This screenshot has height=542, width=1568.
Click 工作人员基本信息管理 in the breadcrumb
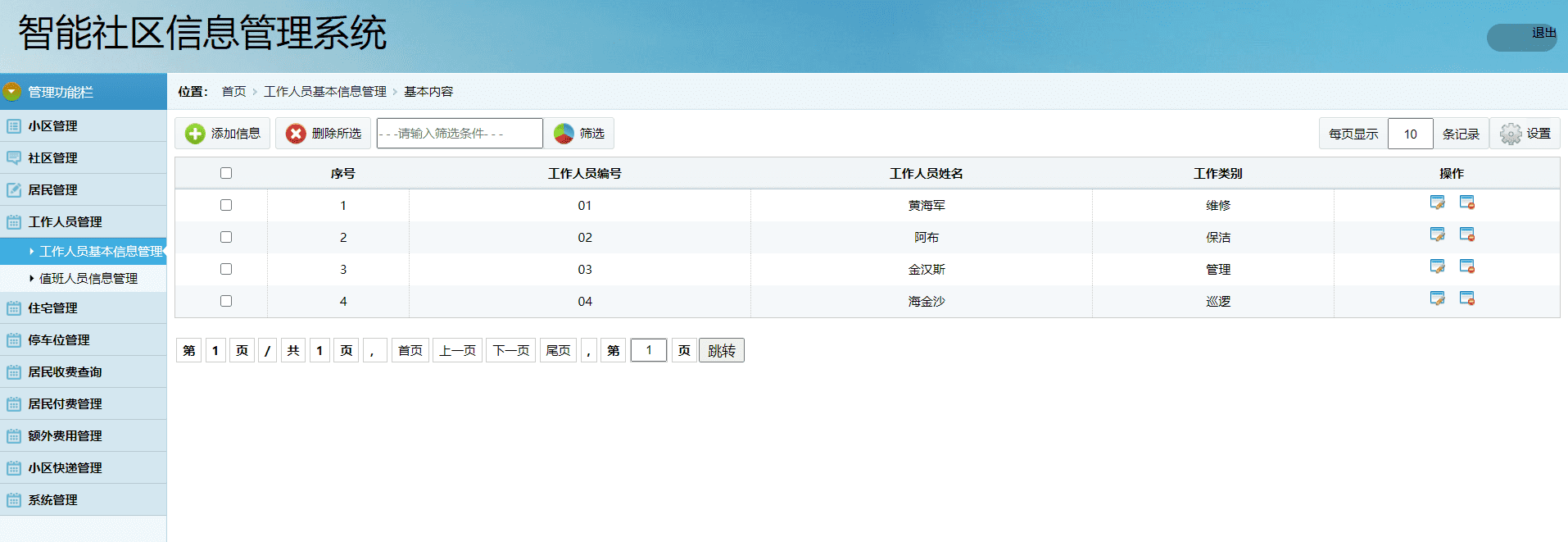point(325,92)
